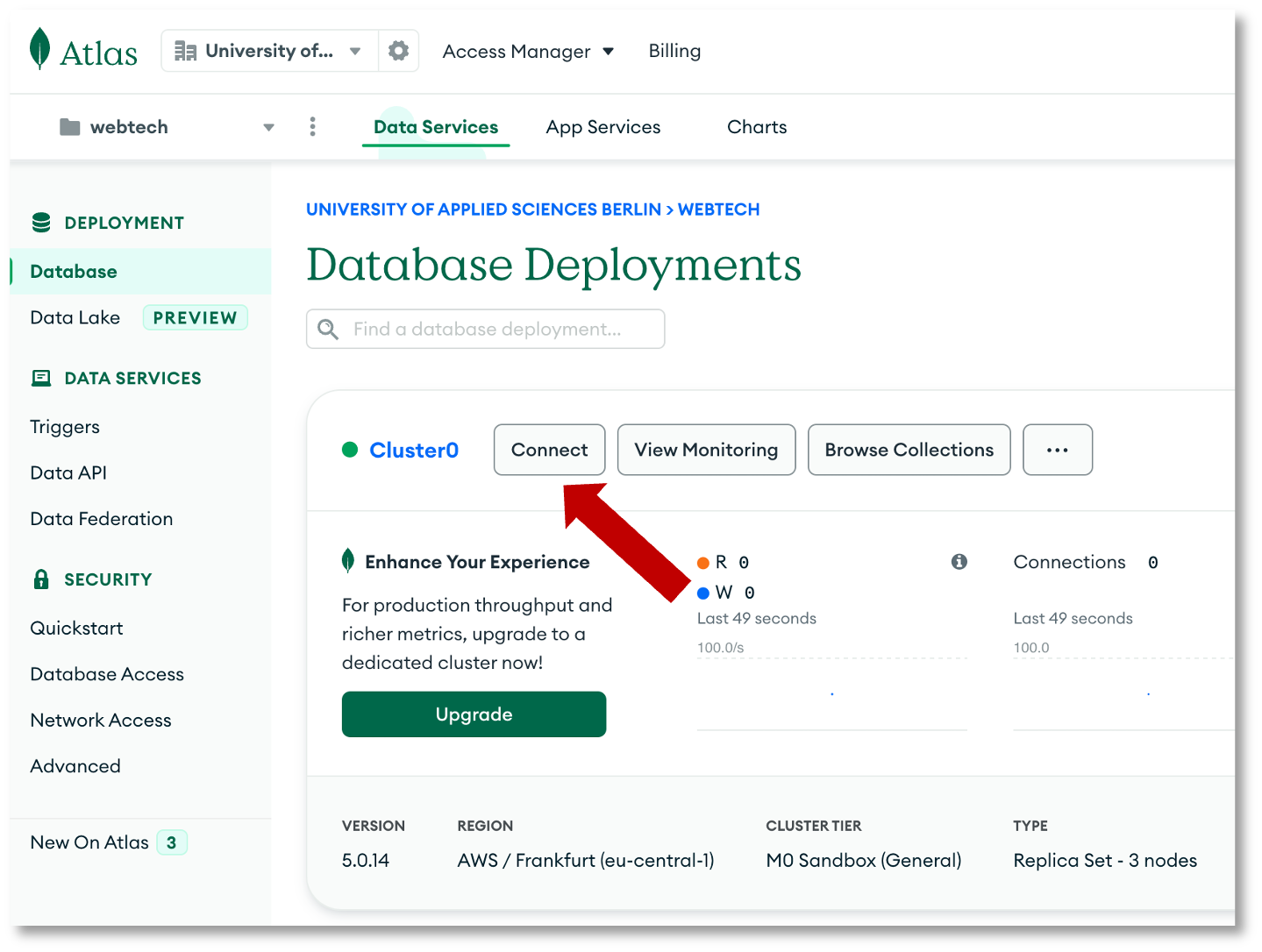Click the PREVIEW badge next to Data Lake

[x=196, y=317]
